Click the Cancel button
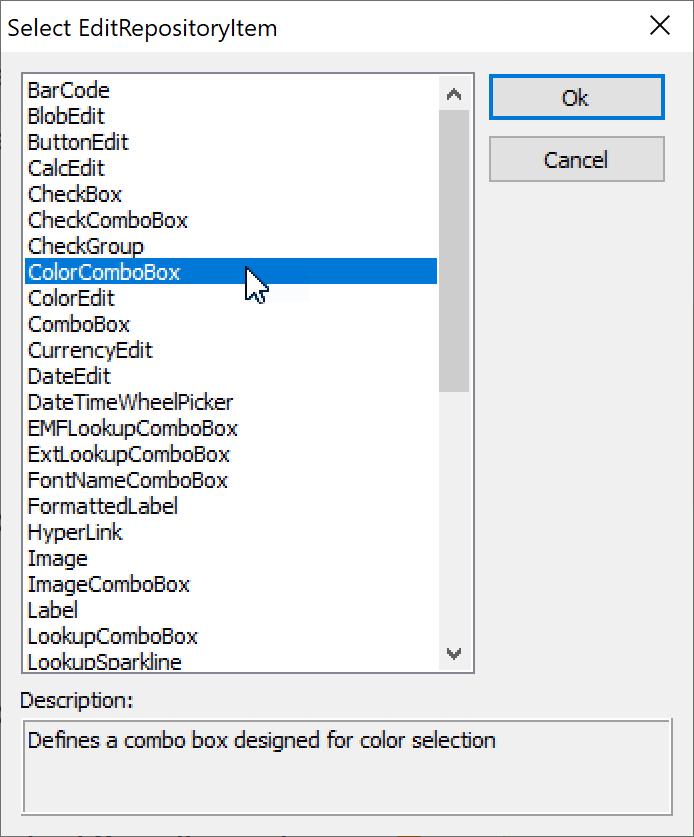Image resolution: width=694 pixels, height=837 pixels. click(576, 160)
